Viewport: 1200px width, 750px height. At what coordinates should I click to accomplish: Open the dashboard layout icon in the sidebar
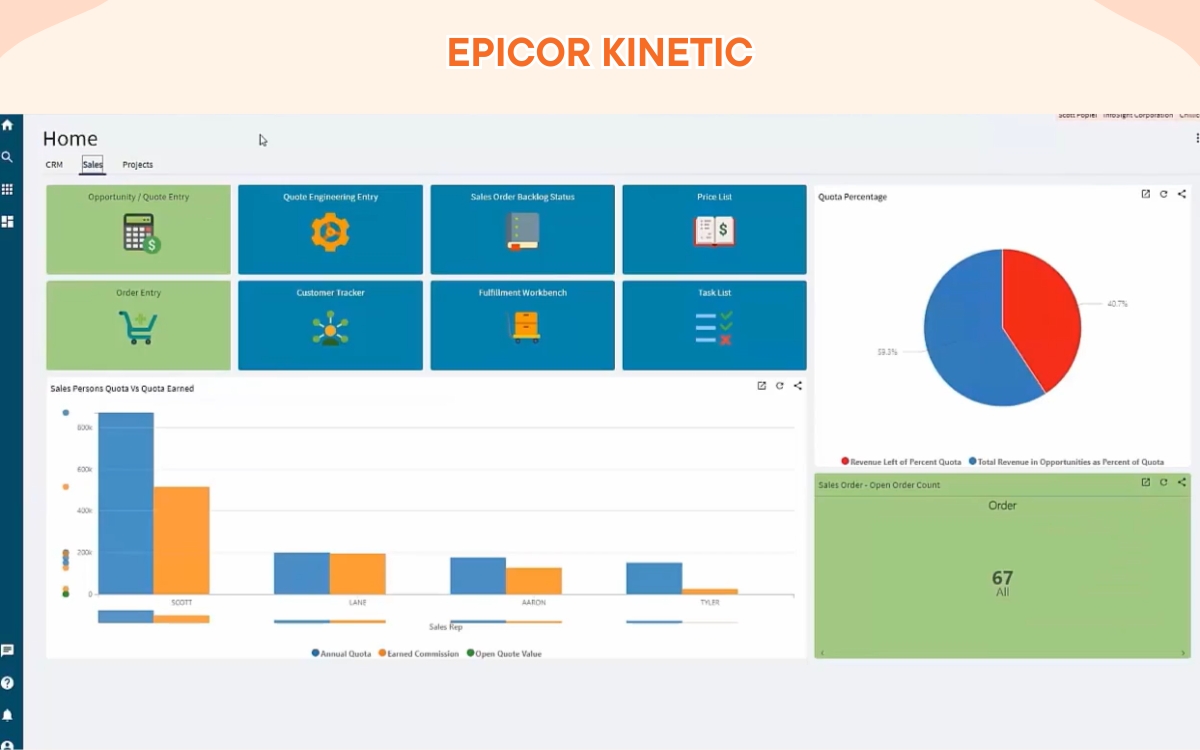[7, 221]
